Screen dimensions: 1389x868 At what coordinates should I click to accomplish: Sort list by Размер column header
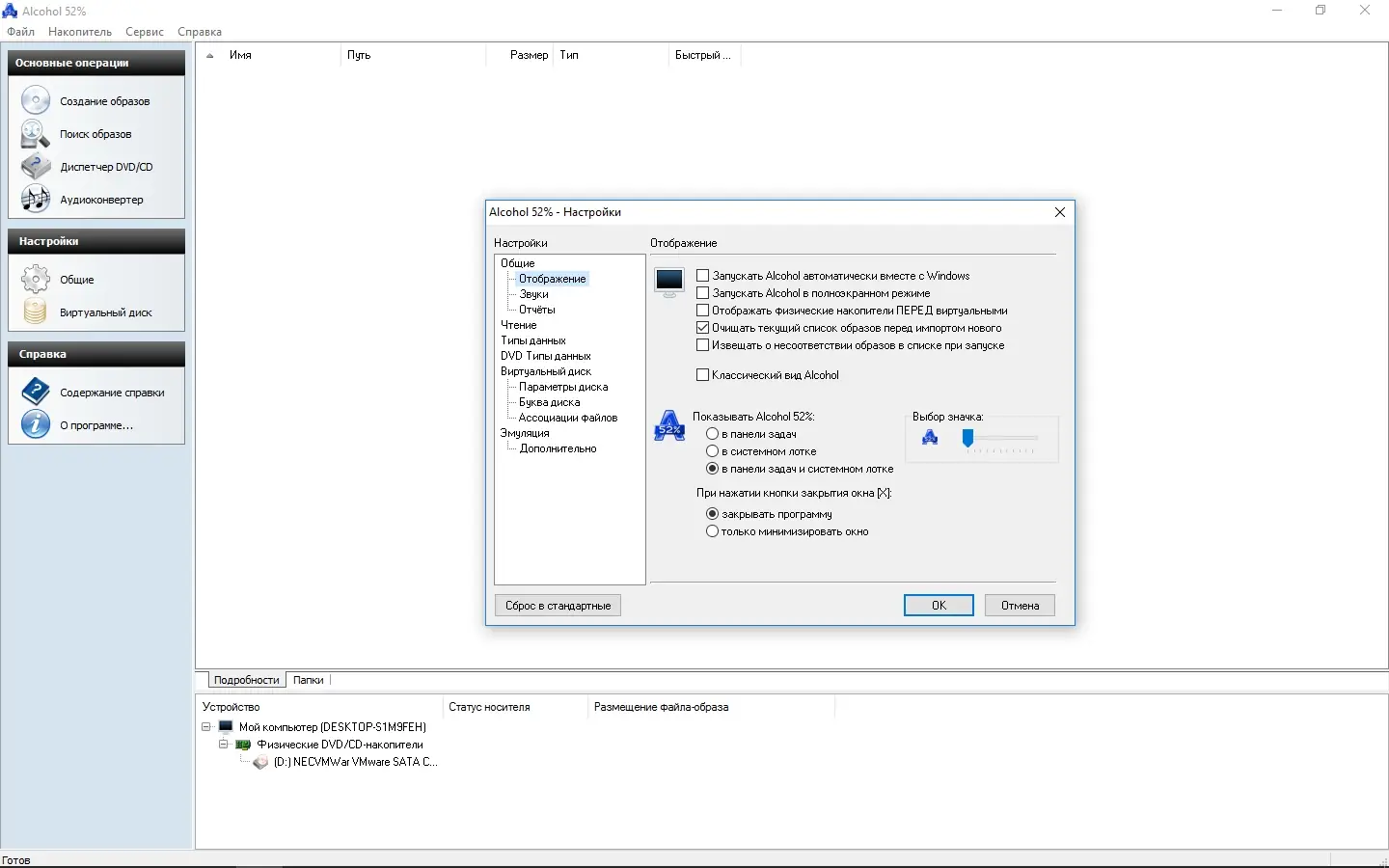point(520,56)
